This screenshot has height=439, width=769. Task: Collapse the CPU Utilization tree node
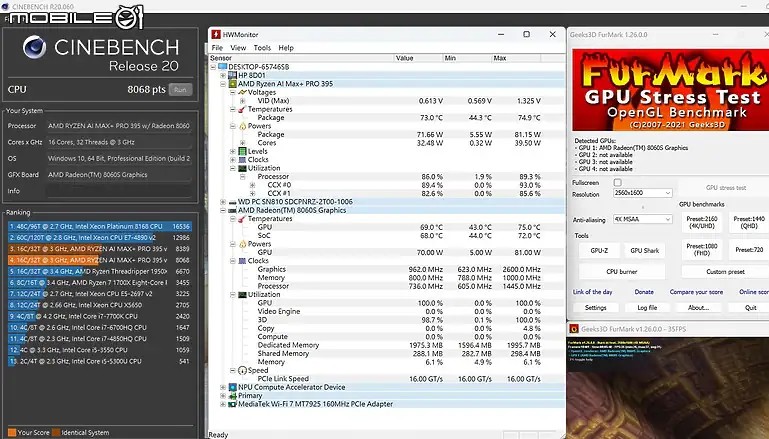click(233, 168)
